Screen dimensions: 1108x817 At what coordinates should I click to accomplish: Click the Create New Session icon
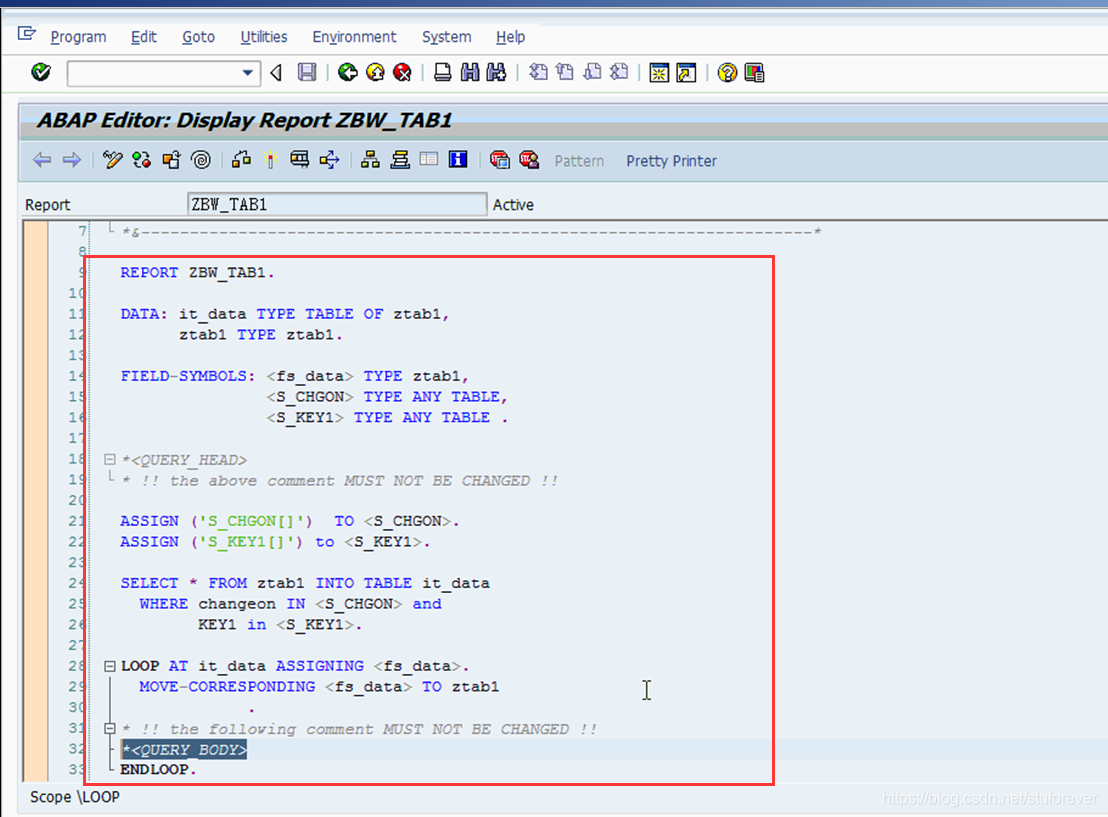click(659, 73)
